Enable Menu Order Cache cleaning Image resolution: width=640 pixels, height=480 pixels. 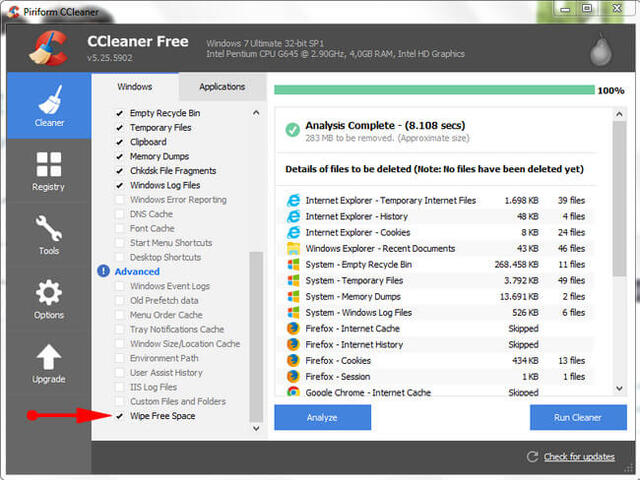coord(120,315)
